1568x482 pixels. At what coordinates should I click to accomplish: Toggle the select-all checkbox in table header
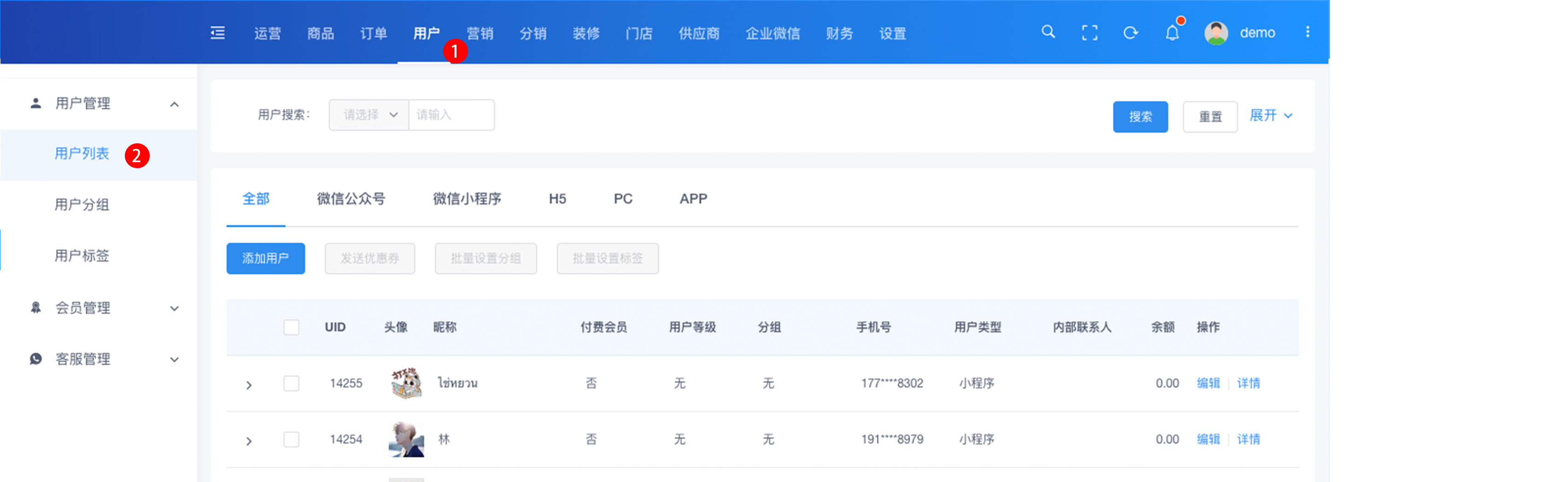[x=292, y=328]
